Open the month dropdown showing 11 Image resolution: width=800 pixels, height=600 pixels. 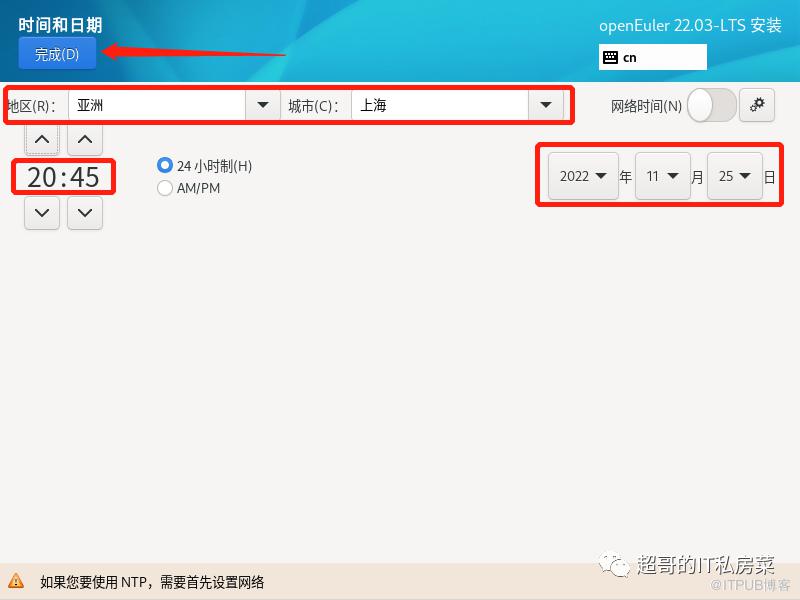662,176
